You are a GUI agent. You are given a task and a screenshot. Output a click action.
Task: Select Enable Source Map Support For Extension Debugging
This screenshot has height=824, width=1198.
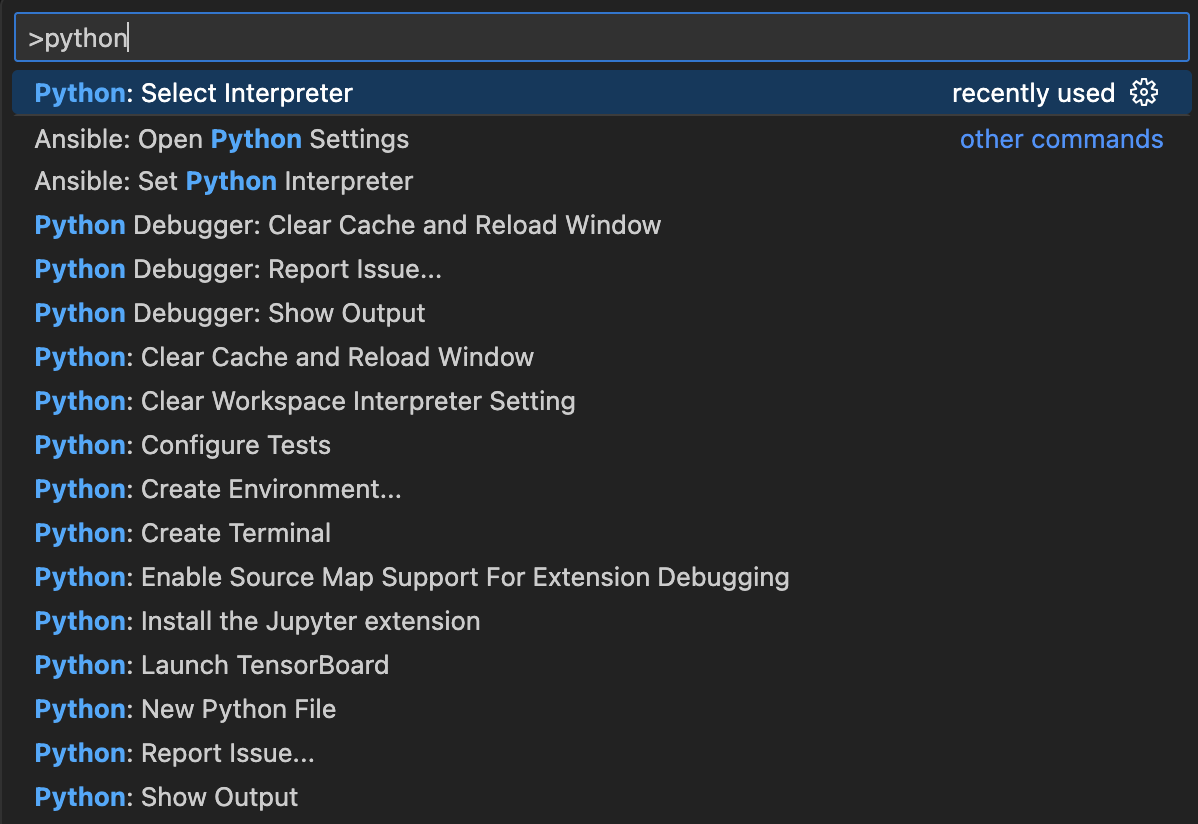pyautogui.click(x=602, y=577)
